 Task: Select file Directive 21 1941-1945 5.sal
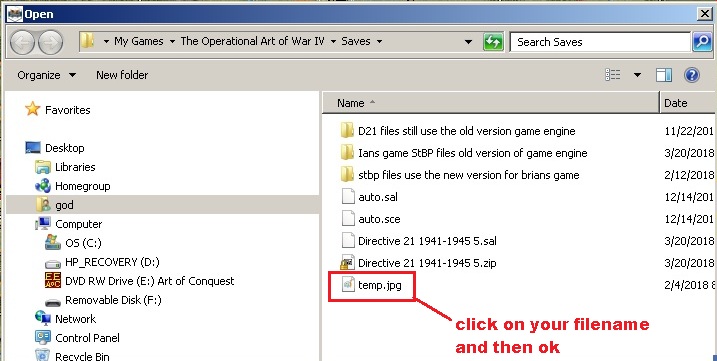427,241
